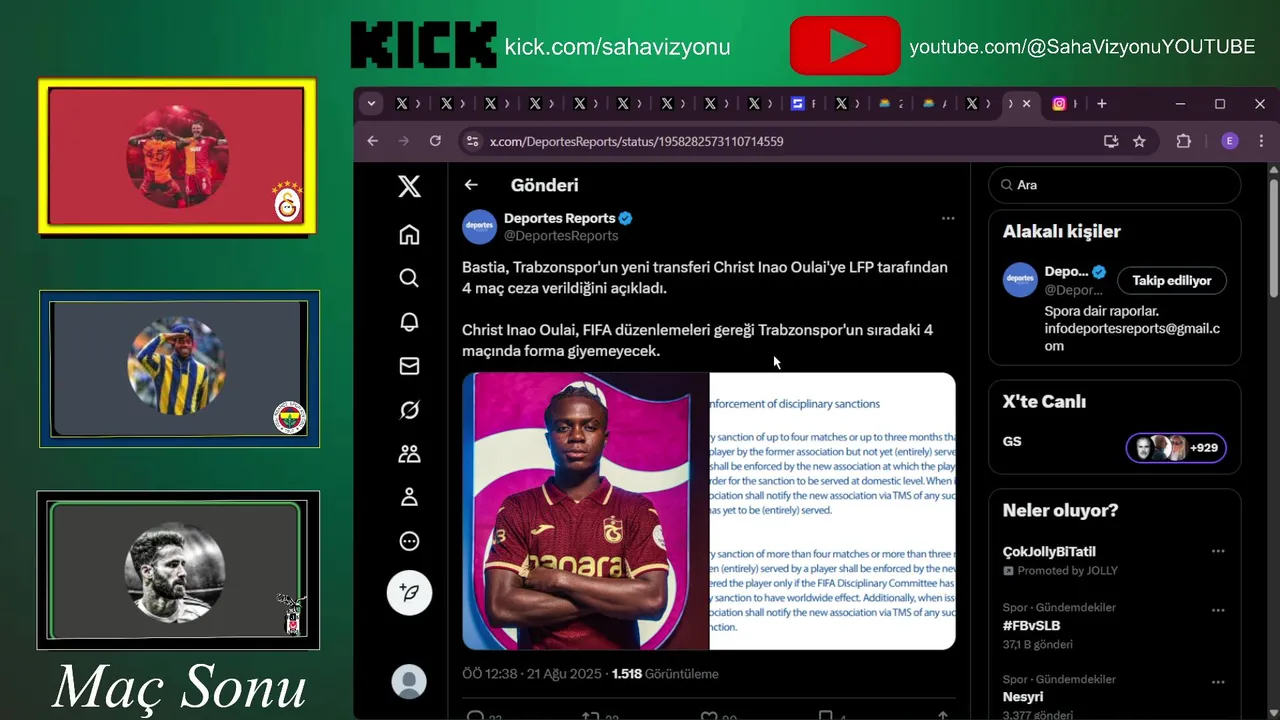Bookmark this page with the star icon

pyautogui.click(x=1139, y=141)
